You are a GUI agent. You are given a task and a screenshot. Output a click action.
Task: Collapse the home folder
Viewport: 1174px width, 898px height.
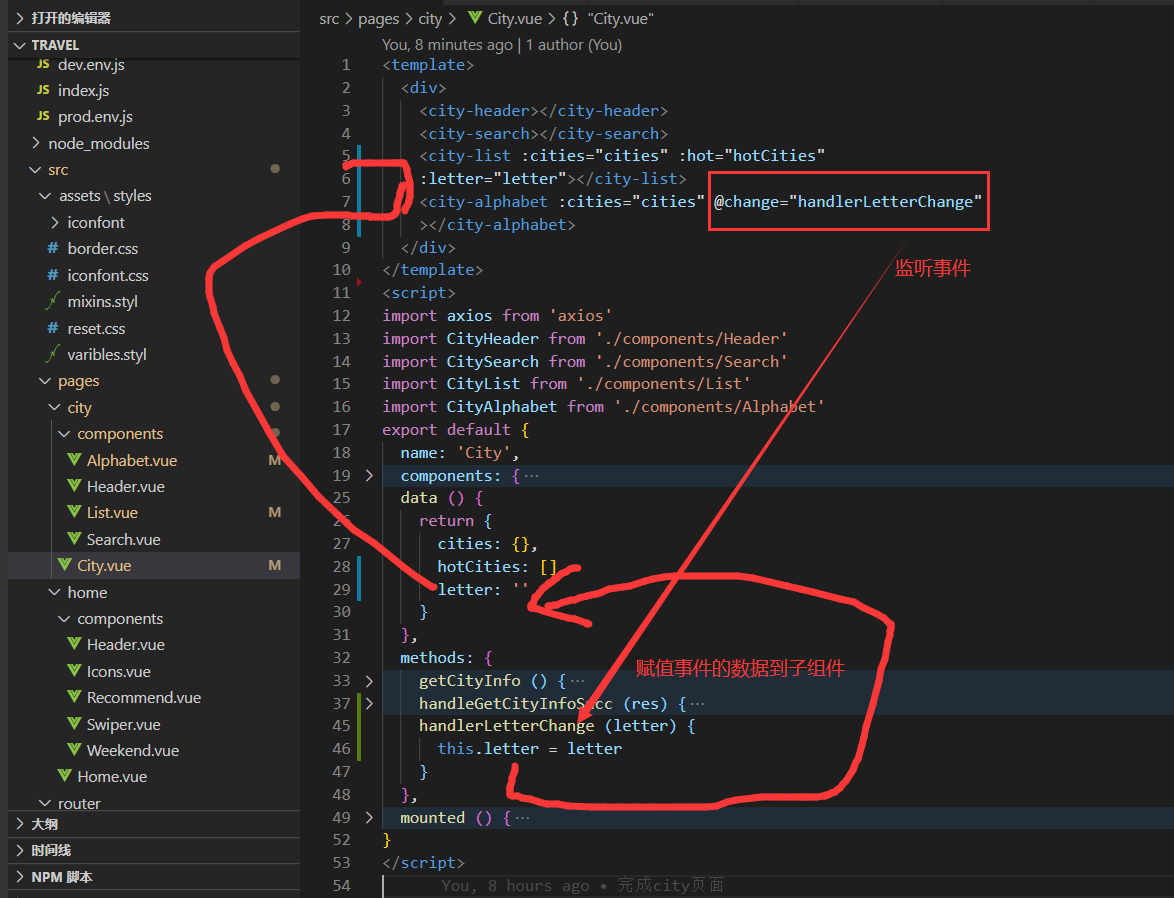pos(55,592)
